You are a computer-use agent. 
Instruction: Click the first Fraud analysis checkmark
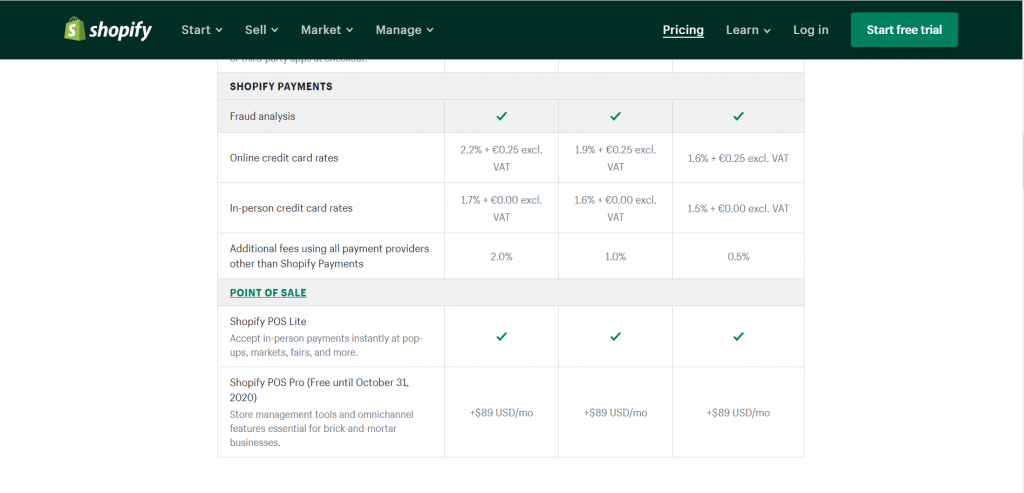(502, 116)
